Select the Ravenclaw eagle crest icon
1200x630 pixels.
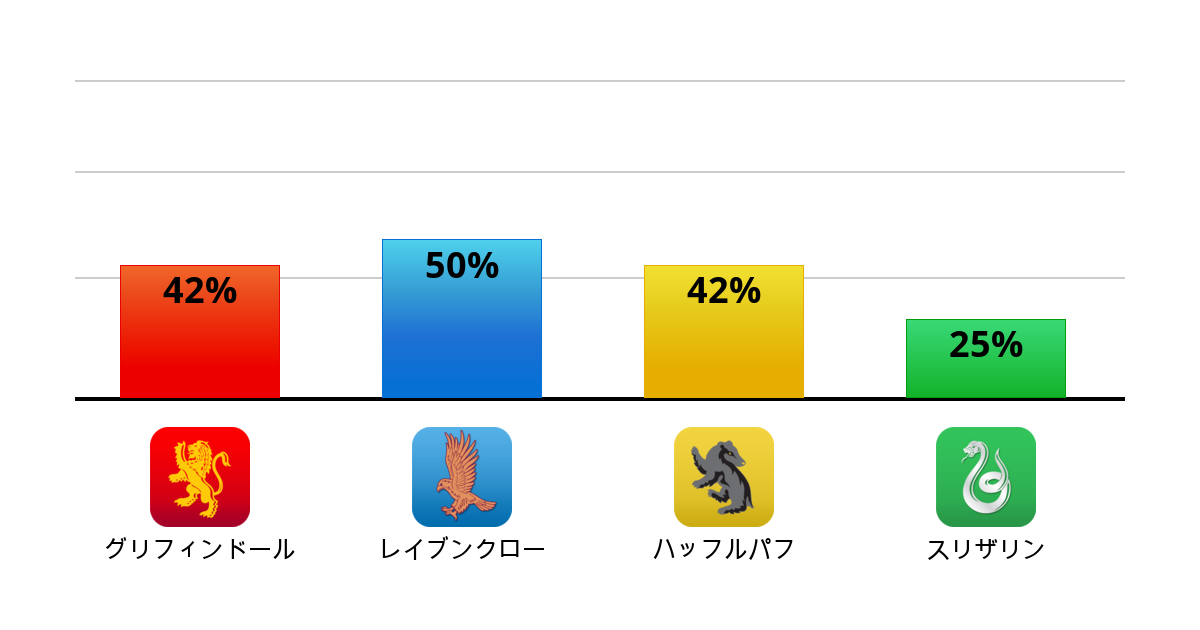(462, 477)
